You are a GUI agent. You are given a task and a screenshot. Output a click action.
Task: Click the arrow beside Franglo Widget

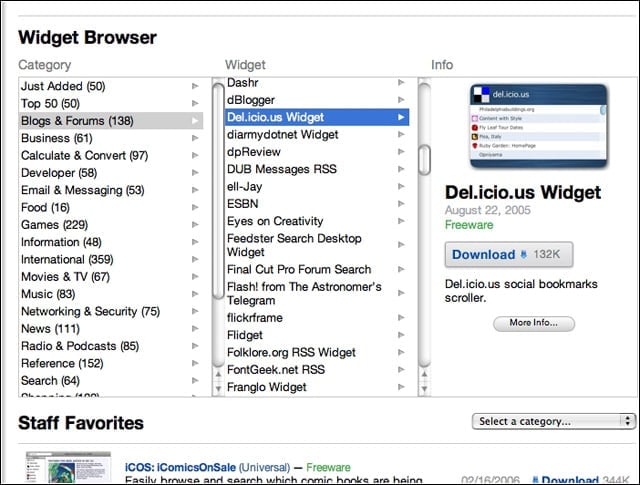(x=401, y=387)
